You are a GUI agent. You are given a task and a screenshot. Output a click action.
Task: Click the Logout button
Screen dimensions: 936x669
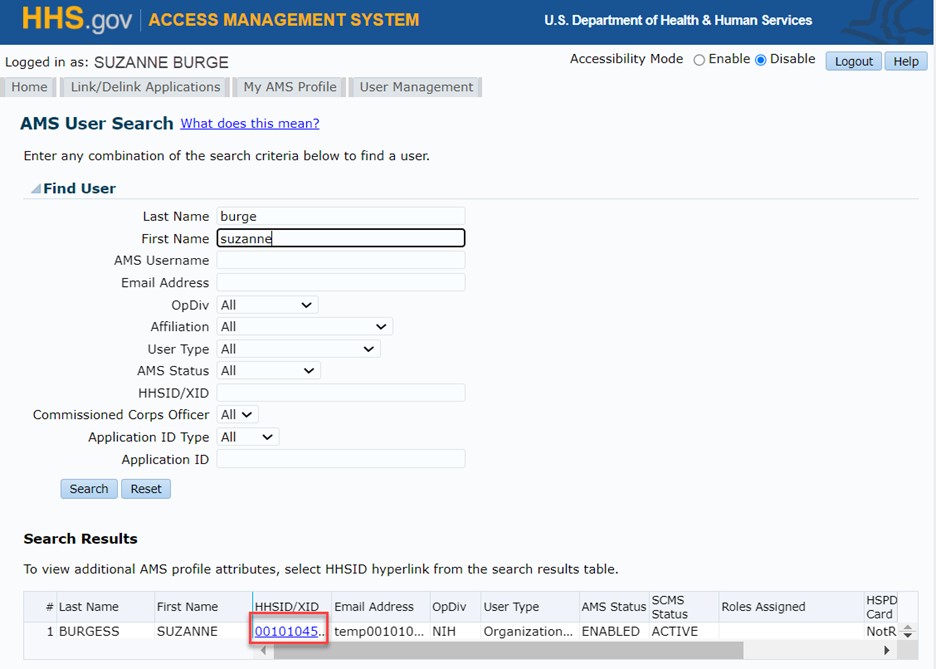tap(853, 61)
